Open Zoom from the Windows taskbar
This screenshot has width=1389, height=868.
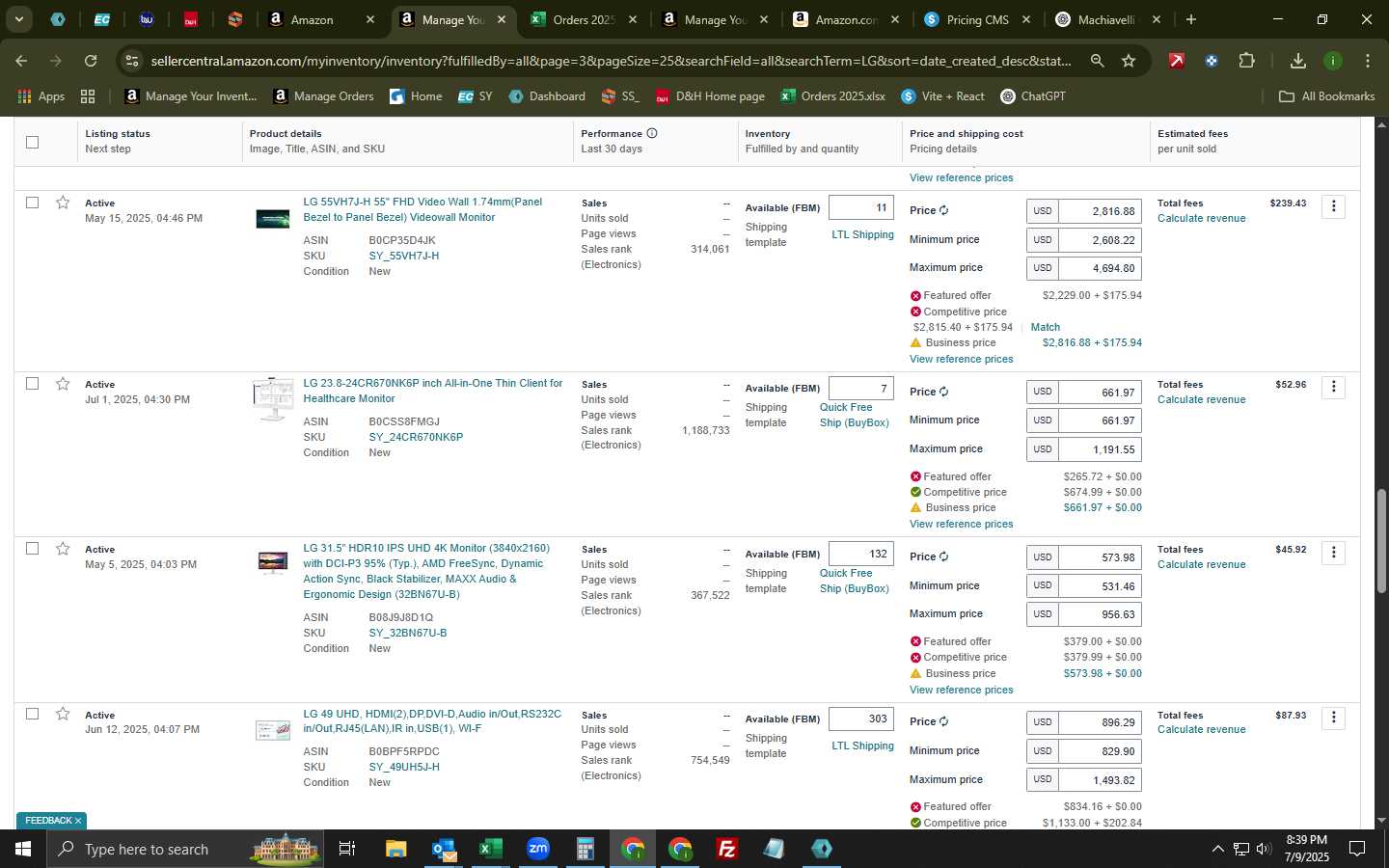[537, 849]
